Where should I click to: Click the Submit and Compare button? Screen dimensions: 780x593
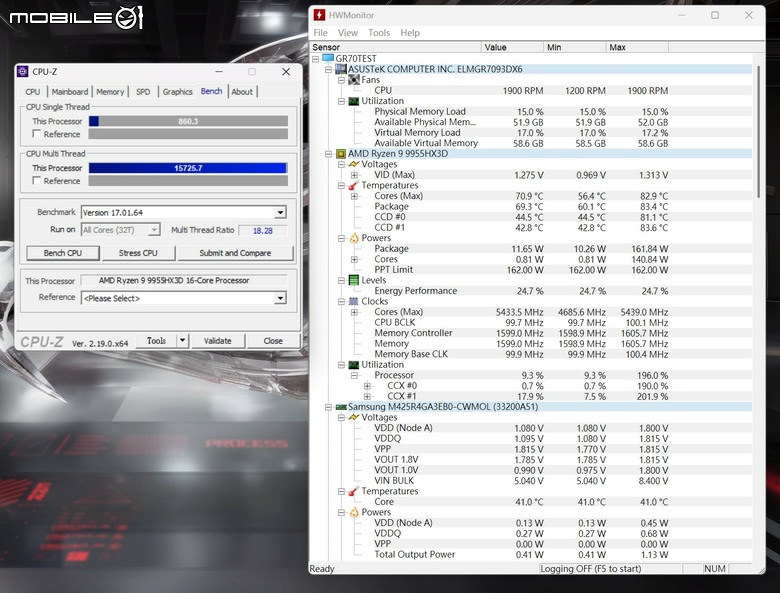tap(235, 253)
